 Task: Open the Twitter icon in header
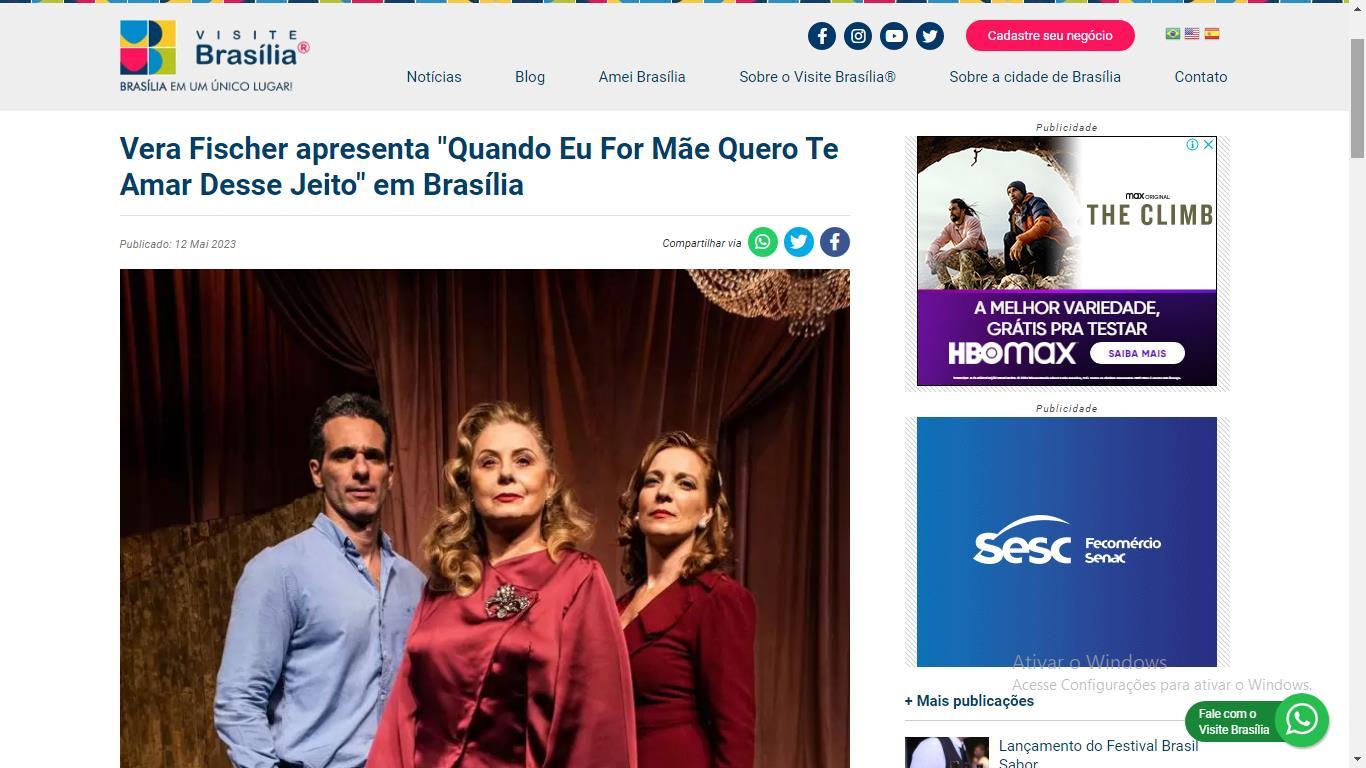[930, 36]
